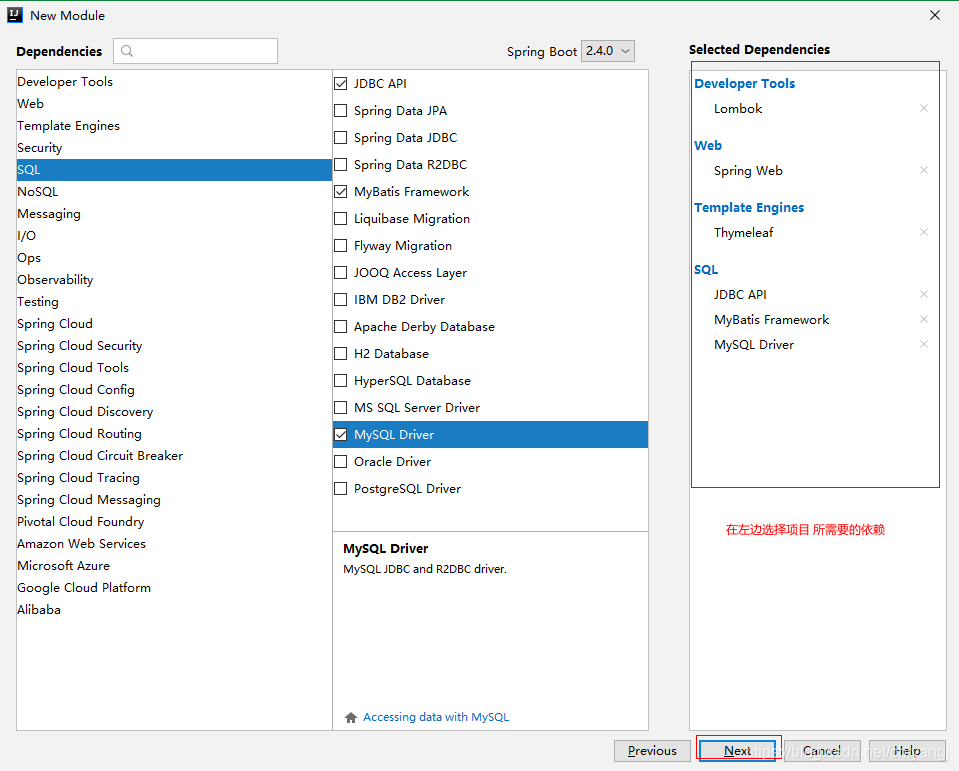Image resolution: width=959 pixels, height=771 pixels.
Task: Open the Accessing data with MySQL guide
Action: [435, 717]
